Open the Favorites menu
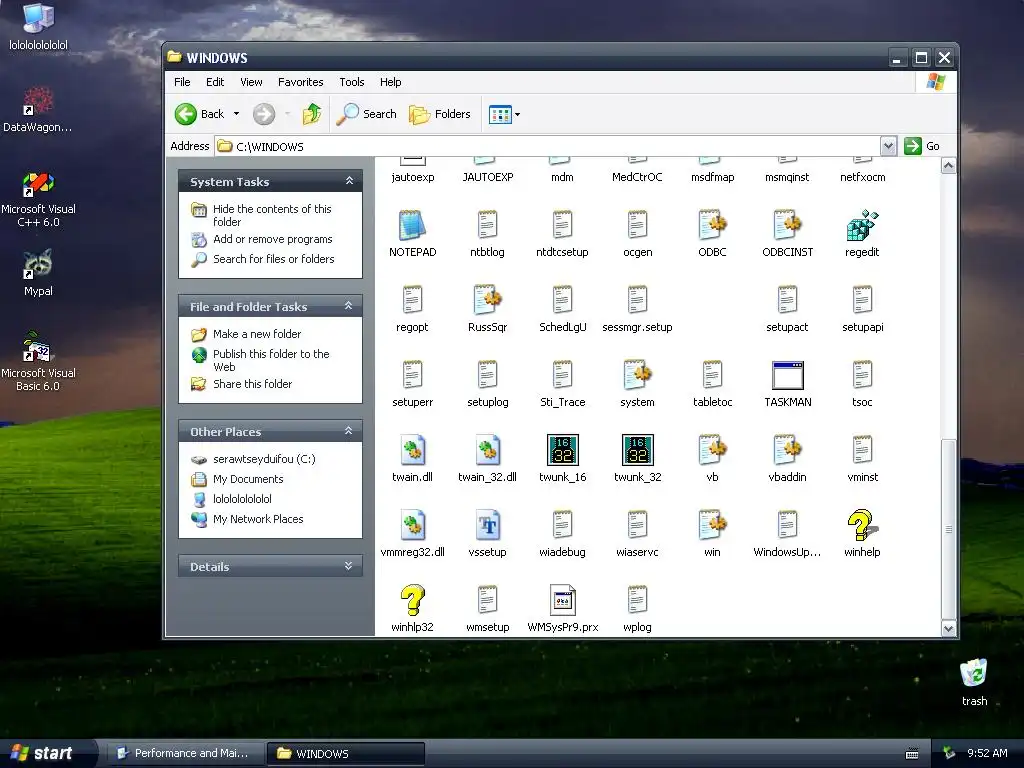 click(300, 82)
